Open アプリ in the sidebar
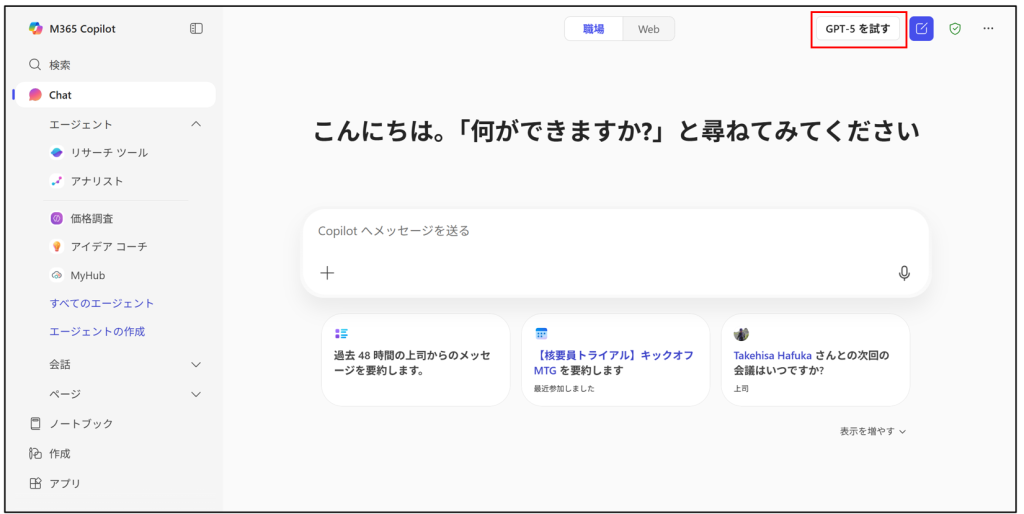1024x514 pixels. tap(56, 483)
